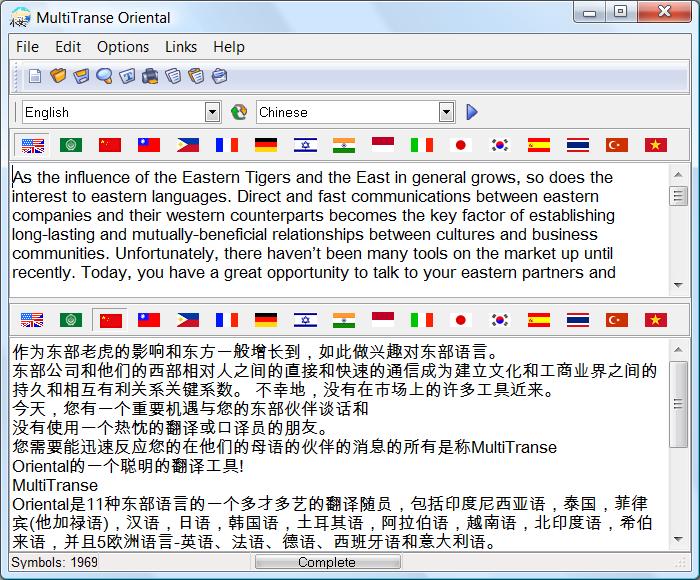The height and width of the screenshot is (580, 700).
Task: Select Vietnam flag in target language row
Action: pos(656,320)
